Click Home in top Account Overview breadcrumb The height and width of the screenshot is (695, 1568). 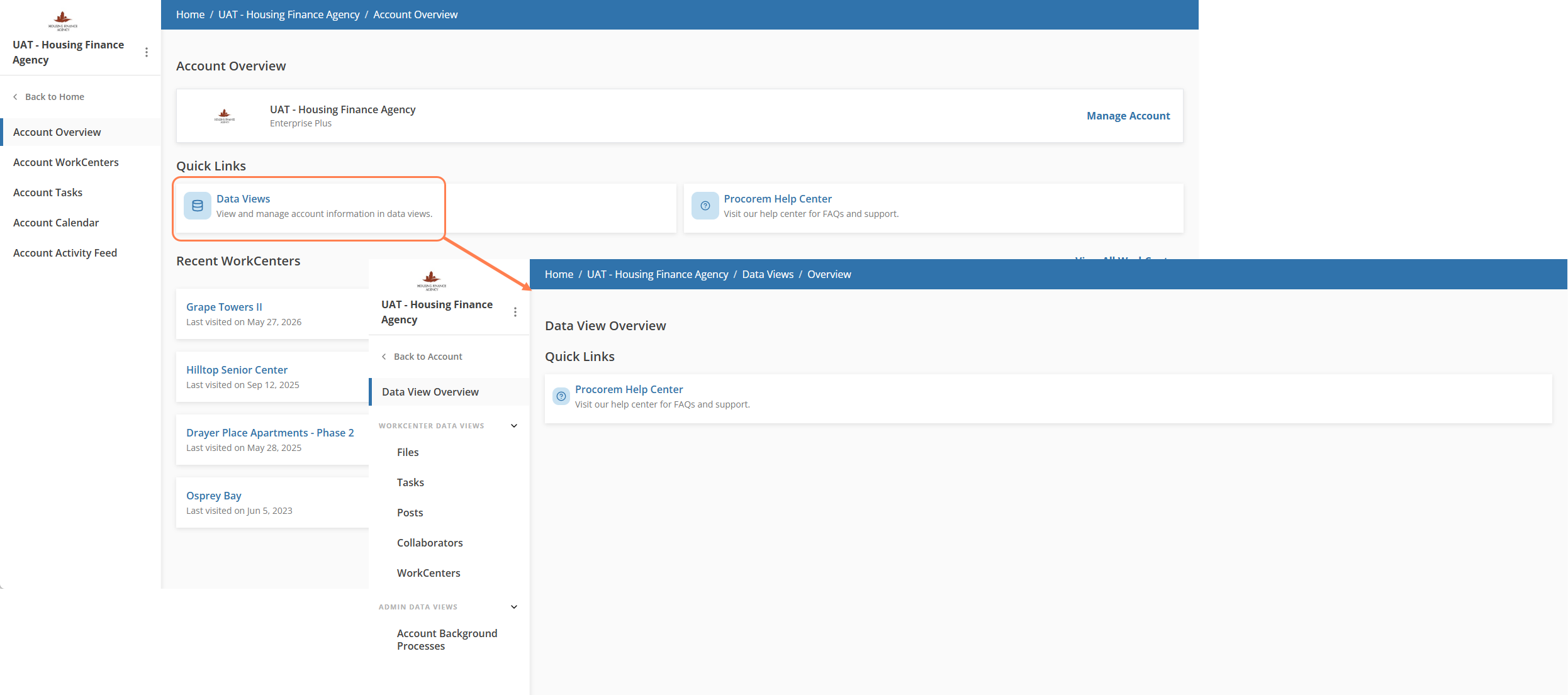(190, 14)
